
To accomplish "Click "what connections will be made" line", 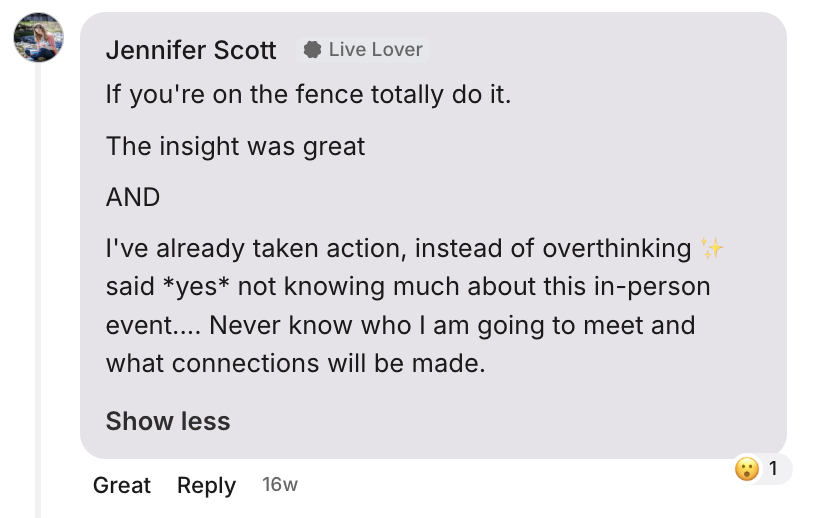I will [x=295, y=364].
